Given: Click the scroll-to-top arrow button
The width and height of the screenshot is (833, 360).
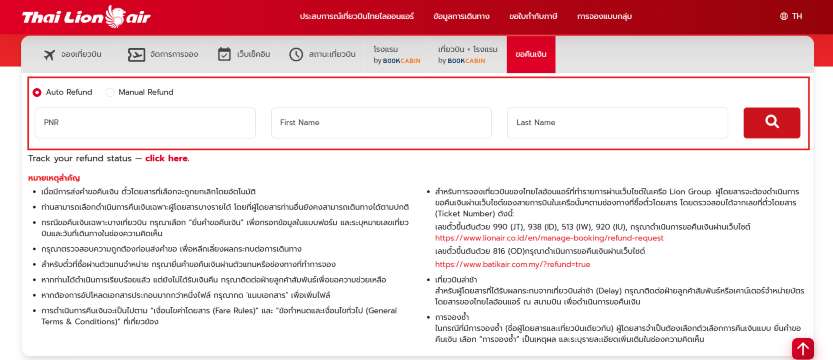Looking at the screenshot, I should [x=803, y=349].
